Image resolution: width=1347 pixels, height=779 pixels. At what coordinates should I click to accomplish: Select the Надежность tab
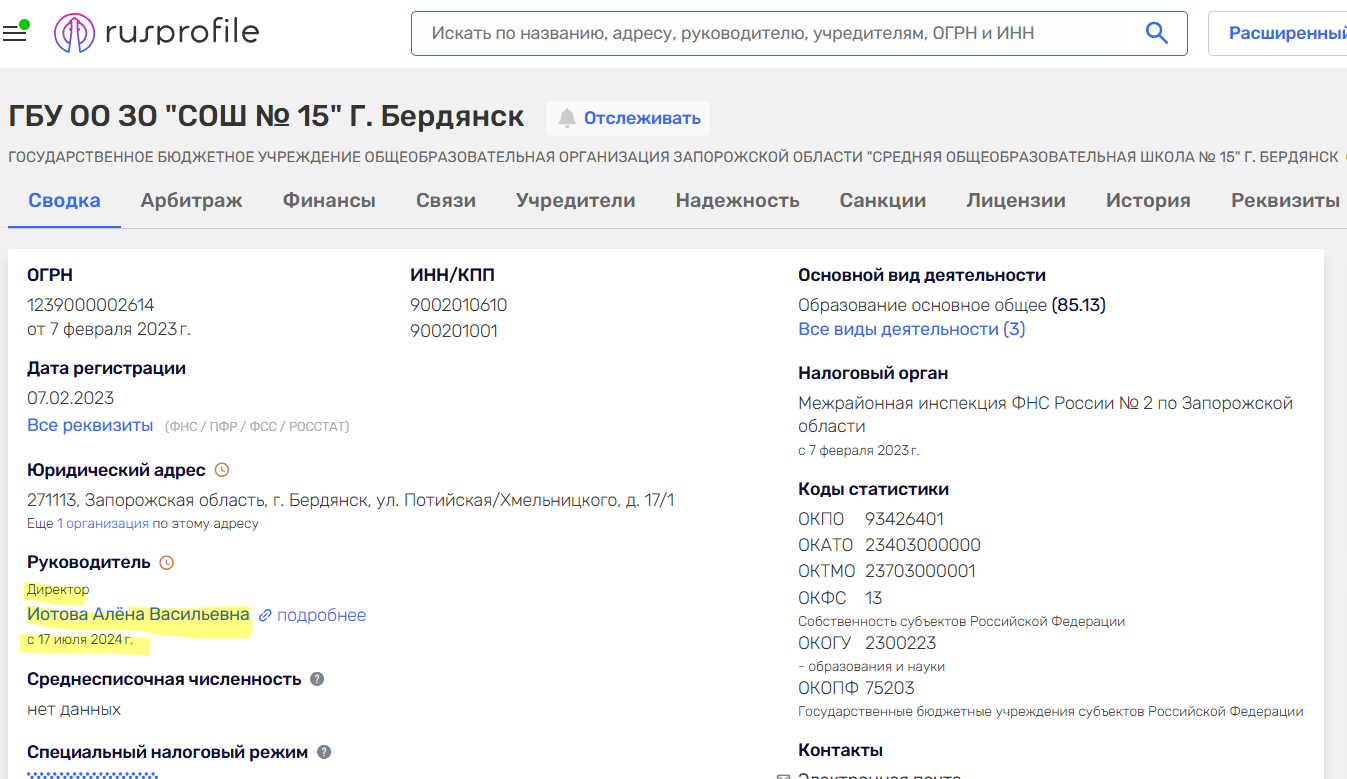pos(737,200)
